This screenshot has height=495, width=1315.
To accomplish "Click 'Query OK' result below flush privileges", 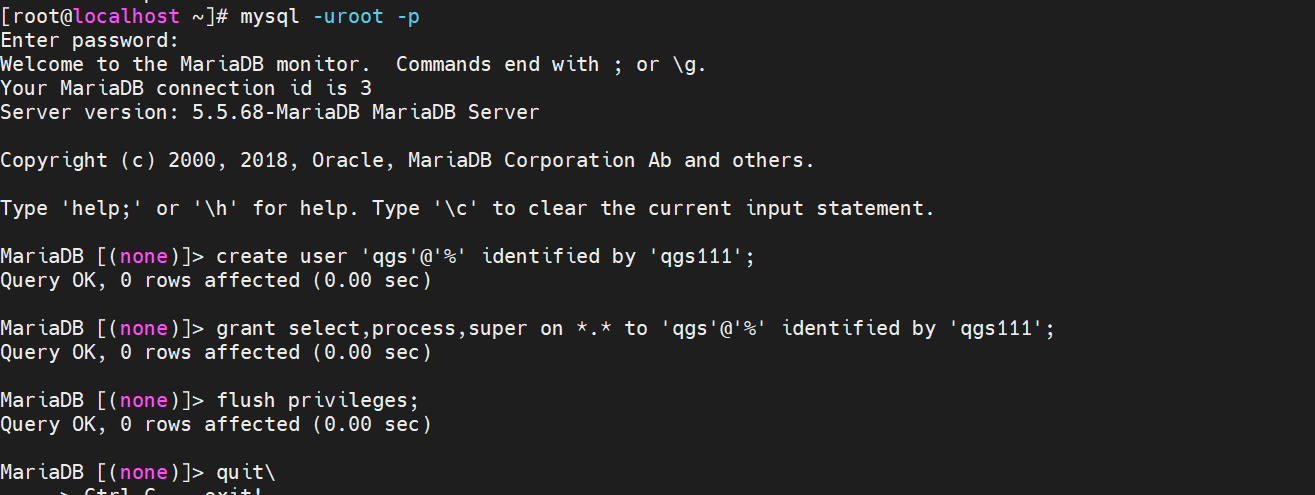I will click(x=215, y=424).
